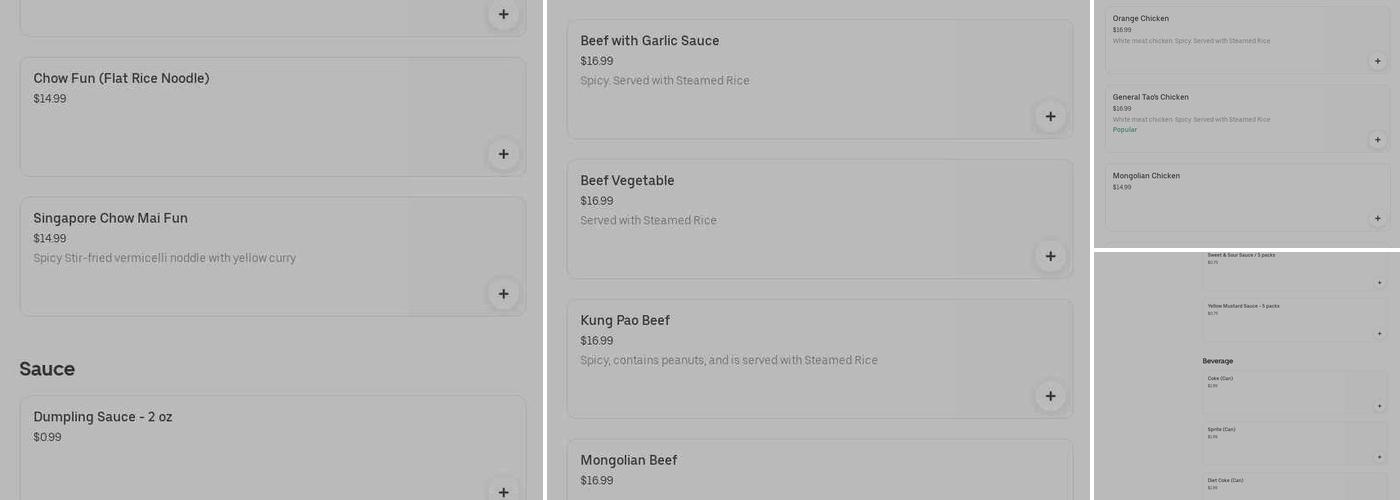Viewport: 1400px width, 500px height.
Task: Add Beef Vegetable using its plus icon
Action: tap(1050, 256)
